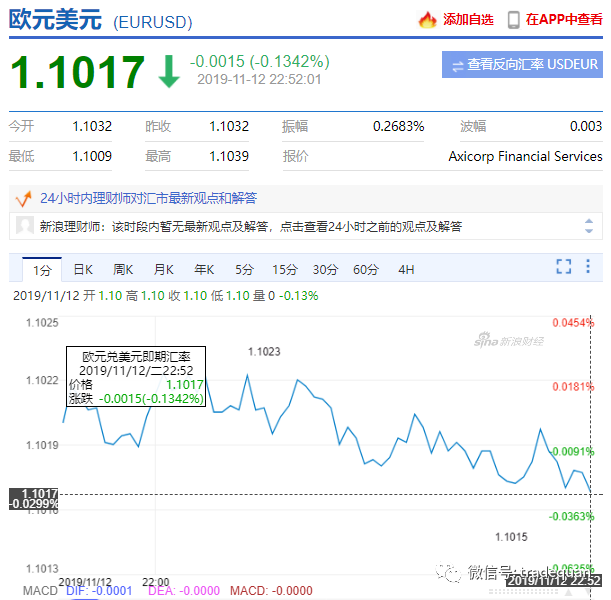Screen dimensions: 611x600
Task: Click the 振幅 value 0.2683%
Action: 398,126
